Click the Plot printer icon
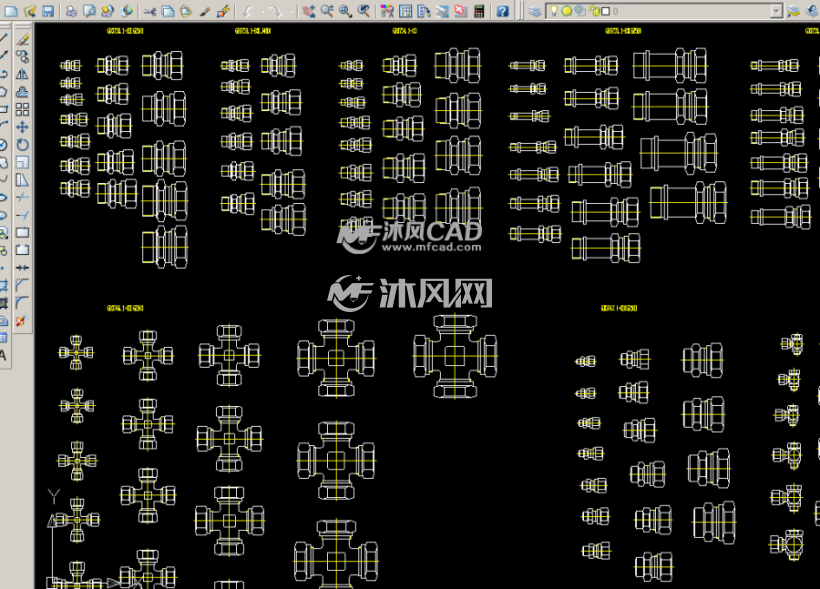820x589 pixels. tap(71, 10)
